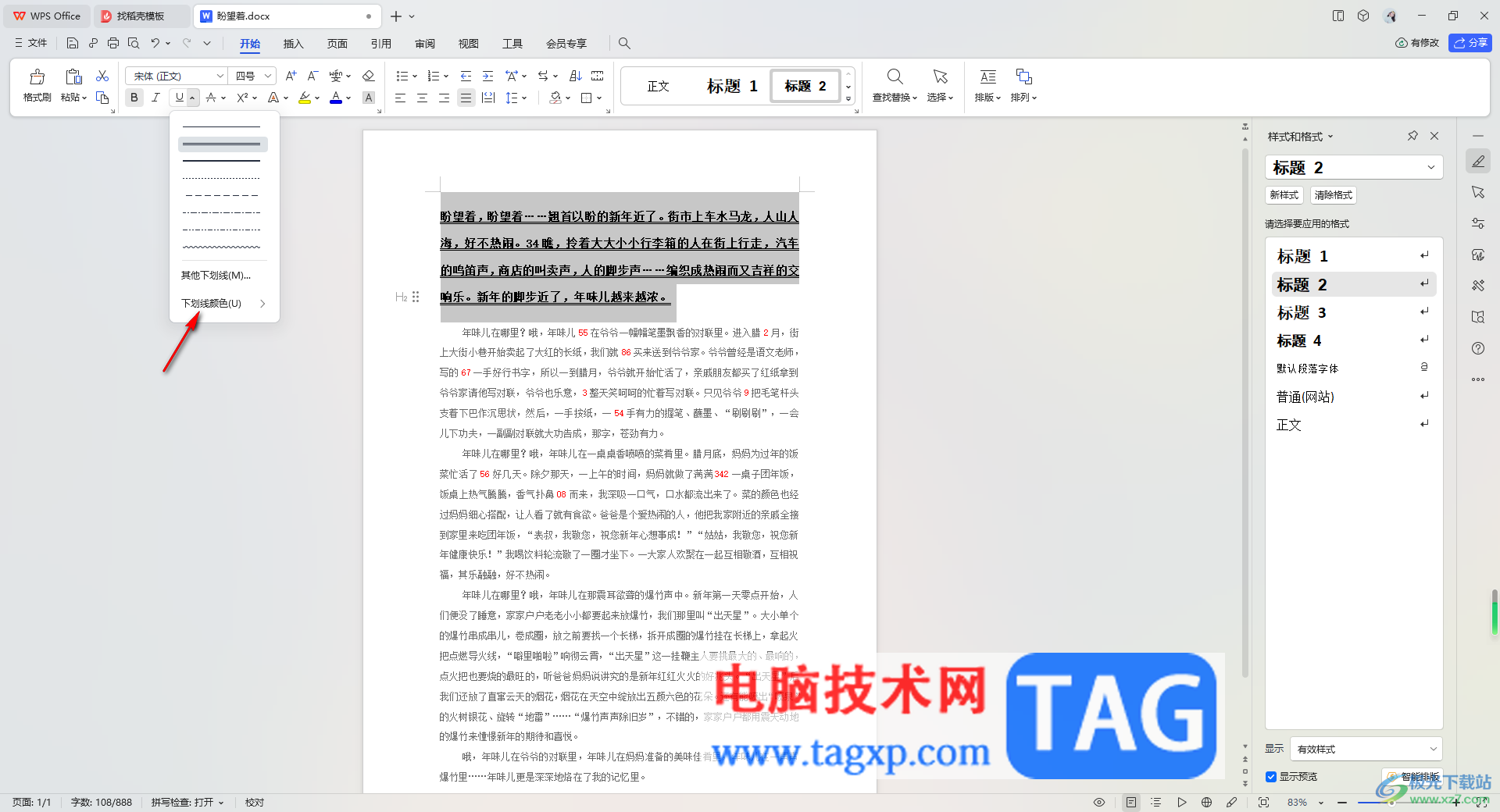The height and width of the screenshot is (812, 1500).
Task: Click the decrease indent icon
Action: tap(466, 76)
